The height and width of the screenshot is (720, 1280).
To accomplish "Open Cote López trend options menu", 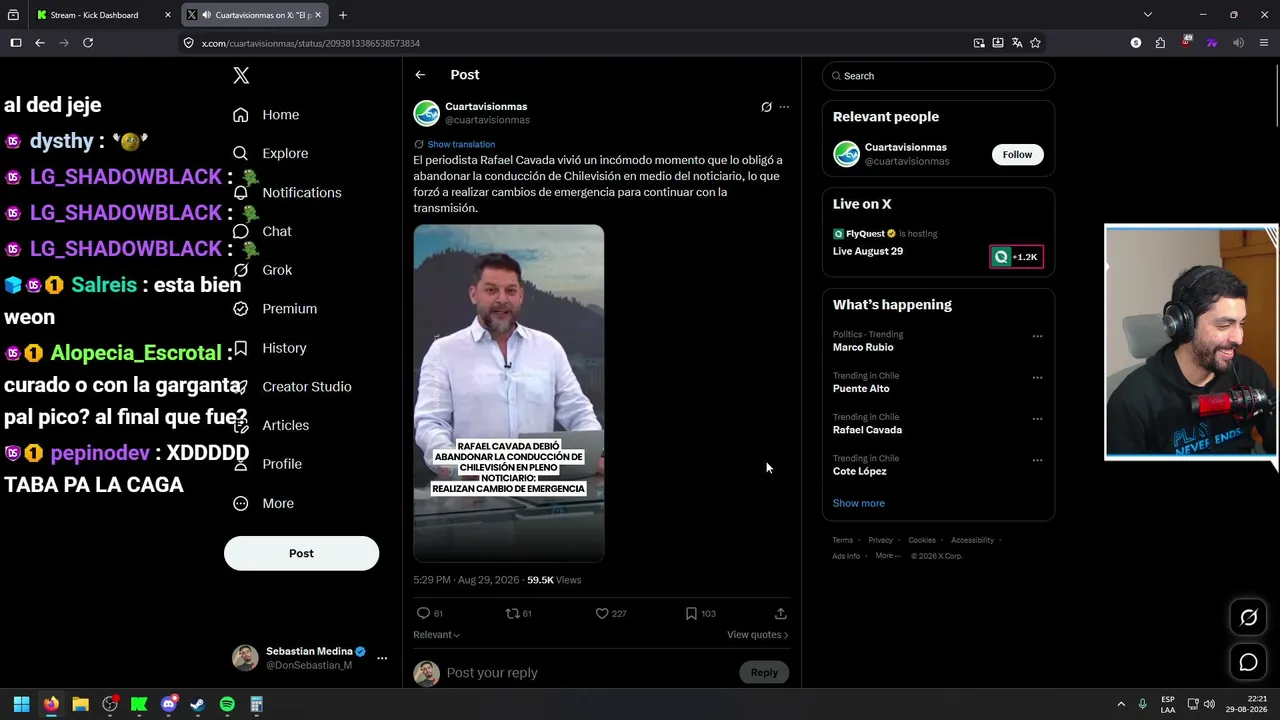I will pos(1037,461).
